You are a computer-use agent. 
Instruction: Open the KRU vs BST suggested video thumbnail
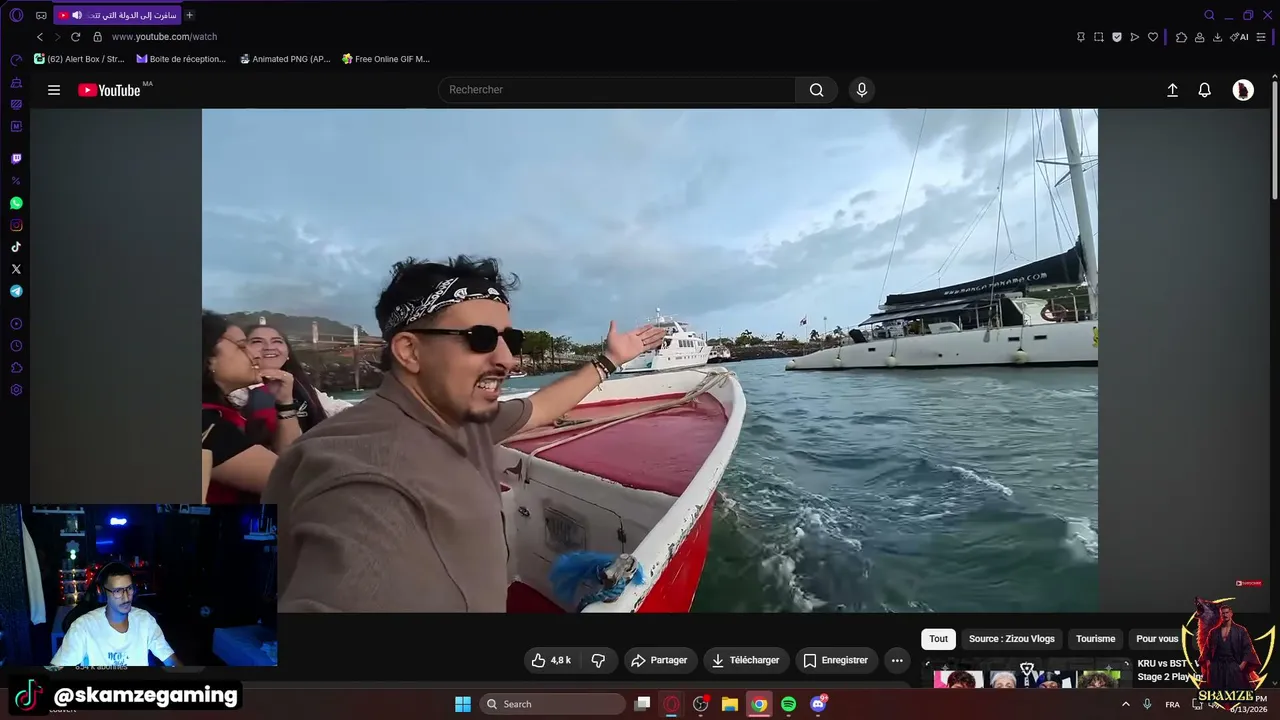click(x=1027, y=673)
